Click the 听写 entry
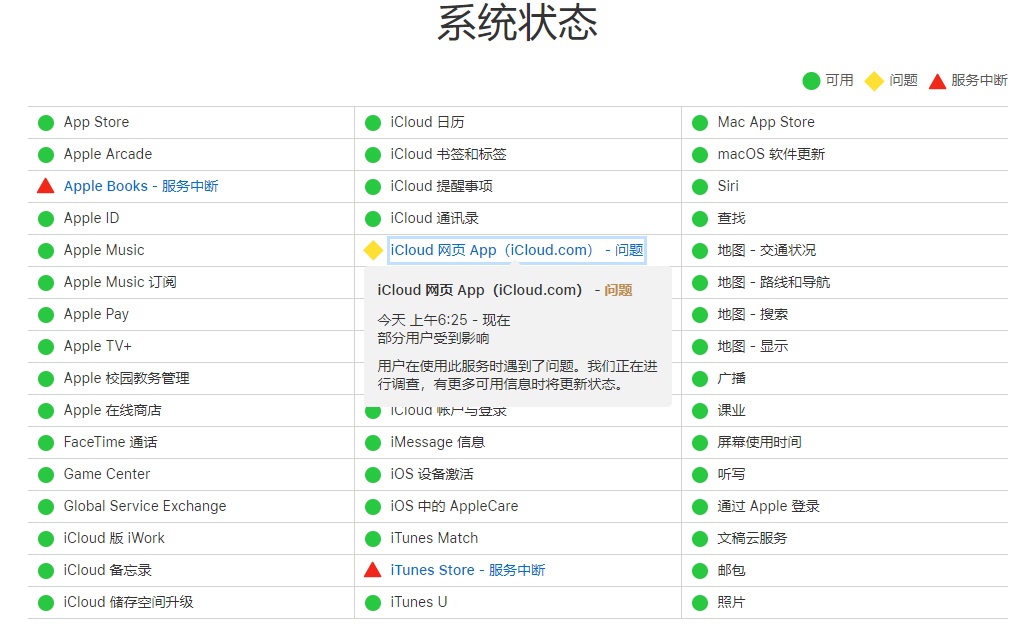 tap(731, 474)
